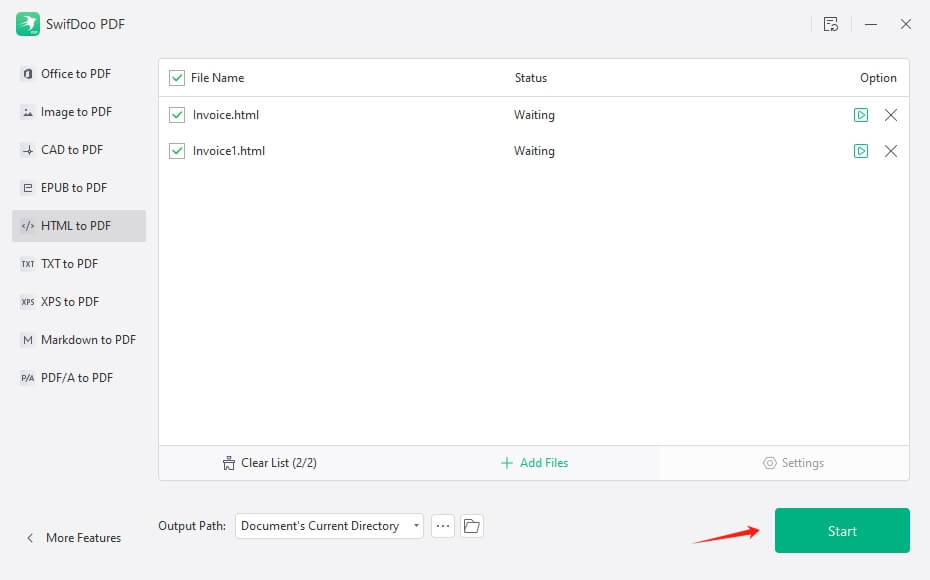Click the back chevron beside More Features
The image size is (930, 580).
30,538
